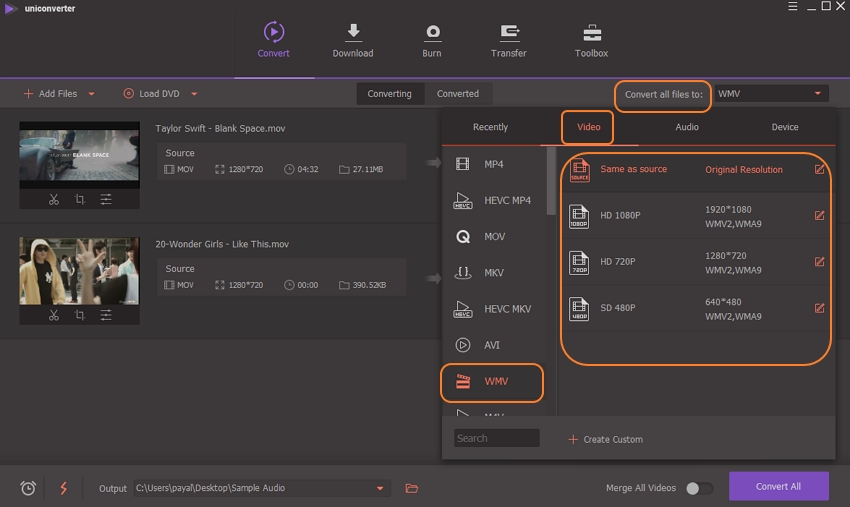
Task: Click the 390.52KB file size
Action: (x=369, y=285)
